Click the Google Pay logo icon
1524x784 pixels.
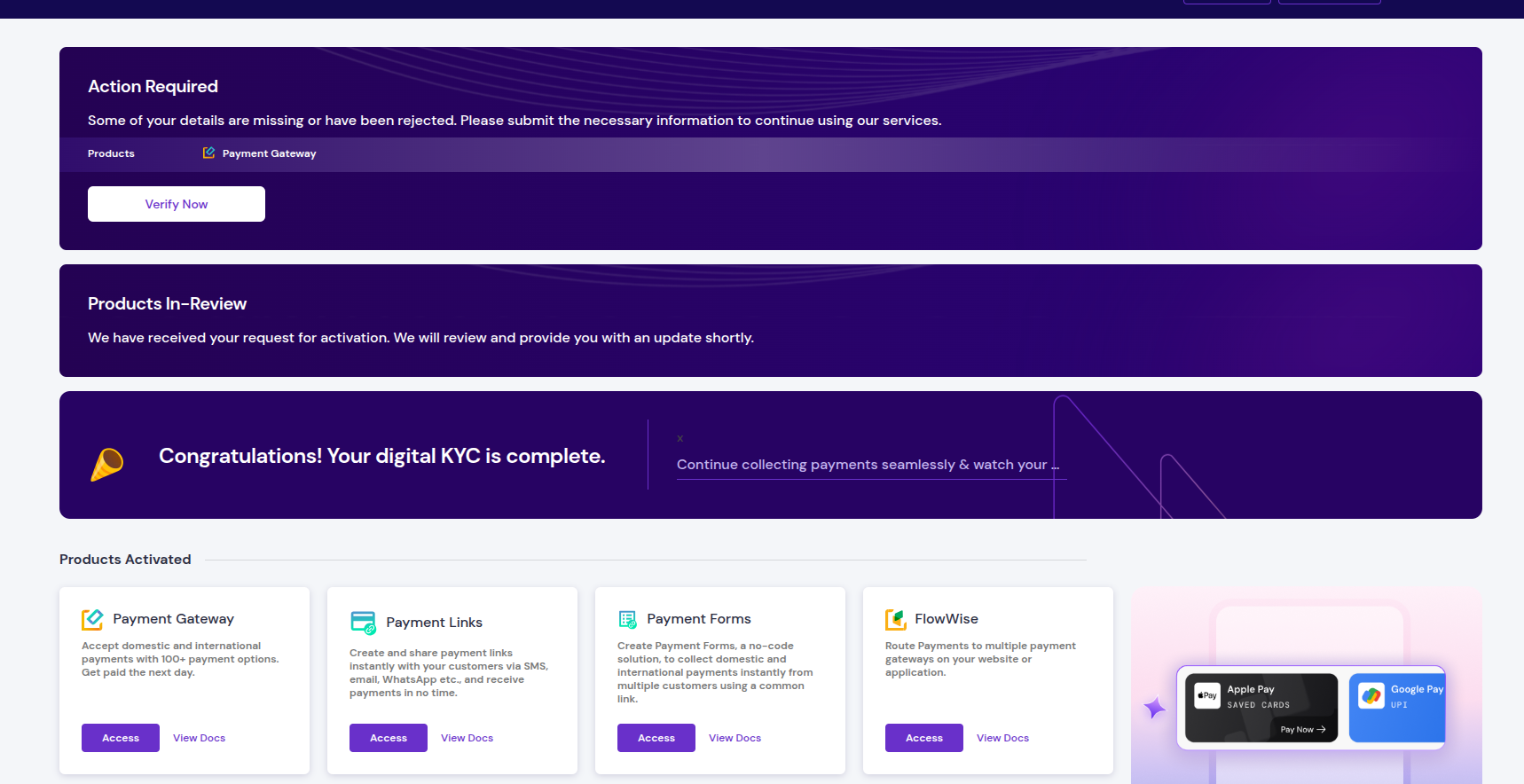1371,695
